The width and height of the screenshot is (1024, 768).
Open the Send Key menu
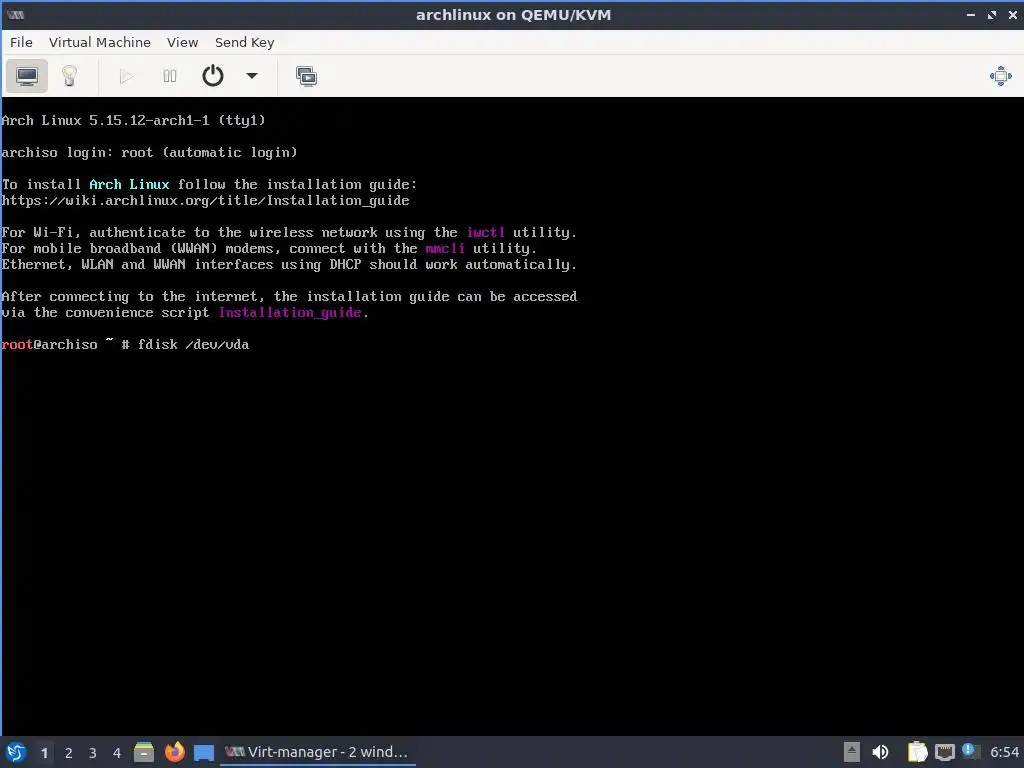[x=244, y=42]
